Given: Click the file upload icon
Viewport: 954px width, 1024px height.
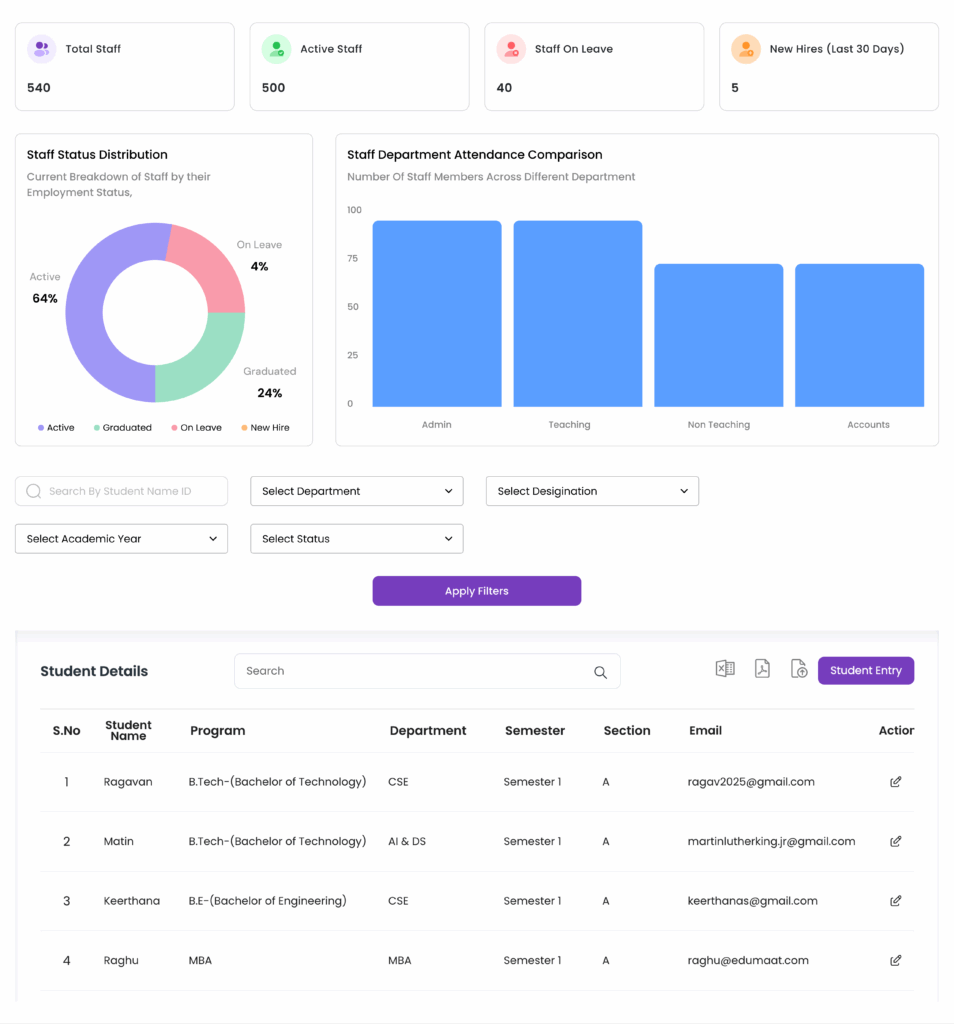Looking at the screenshot, I should (x=798, y=669).
